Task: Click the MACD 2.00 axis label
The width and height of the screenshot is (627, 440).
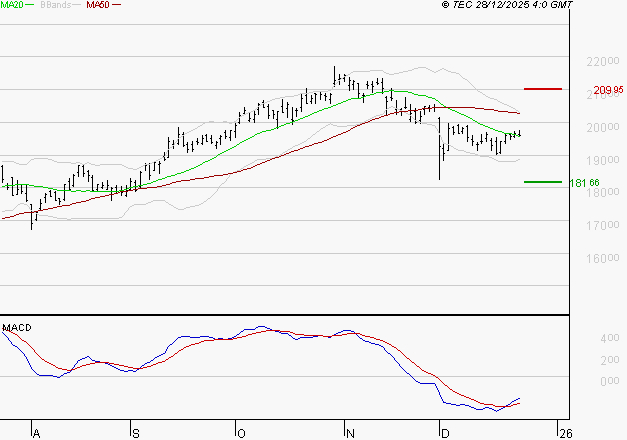Action: 610,360
